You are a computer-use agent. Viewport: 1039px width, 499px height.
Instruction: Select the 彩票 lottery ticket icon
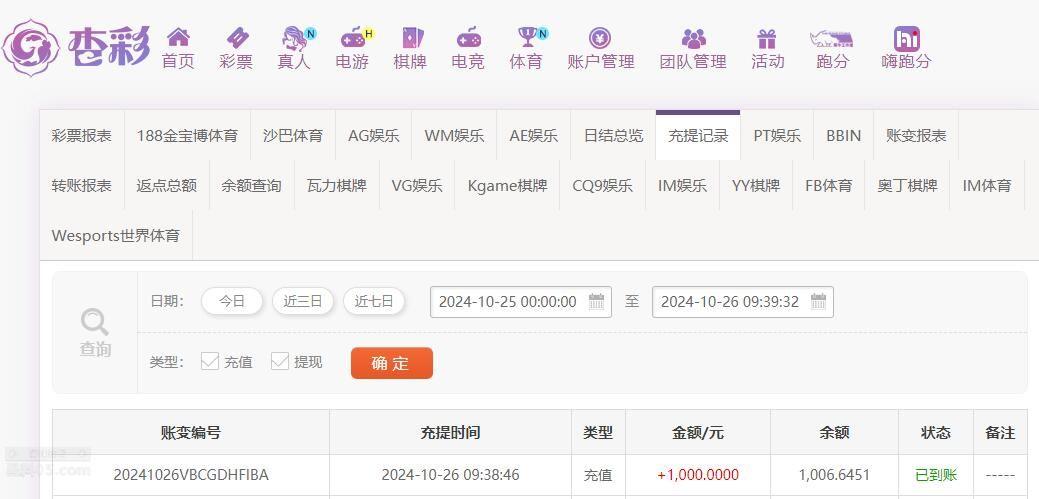tap(237, 38)
